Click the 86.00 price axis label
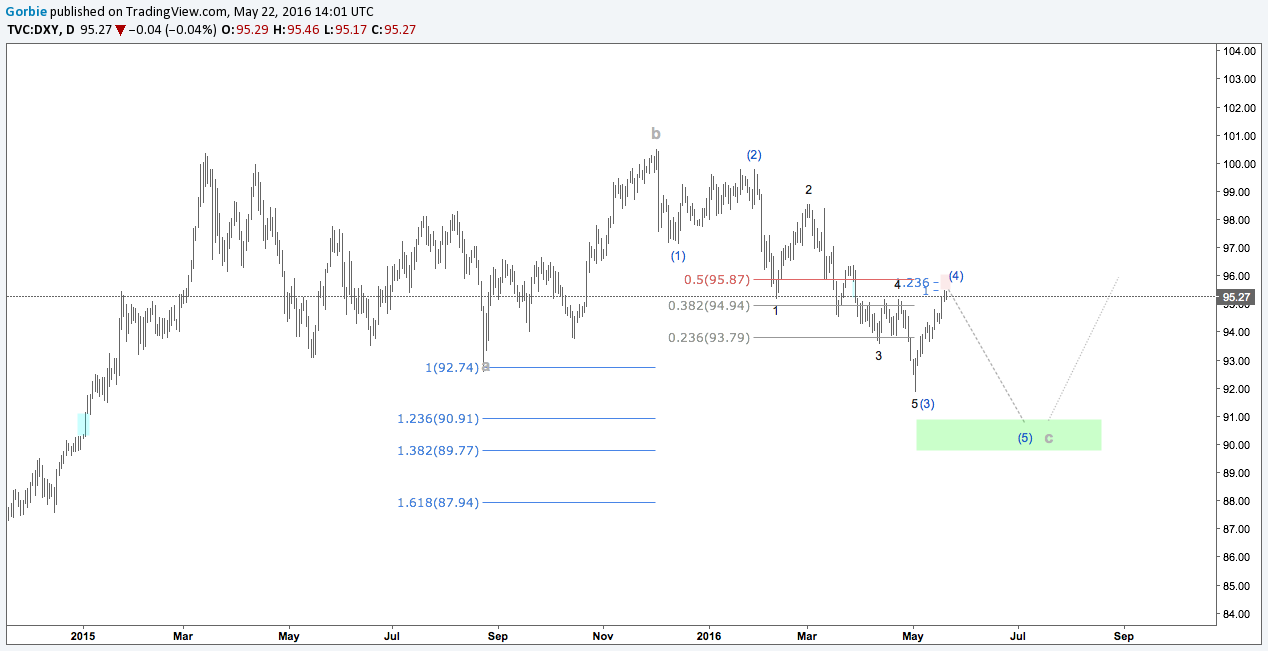 pyautogui.click(x=1238, y=557)
